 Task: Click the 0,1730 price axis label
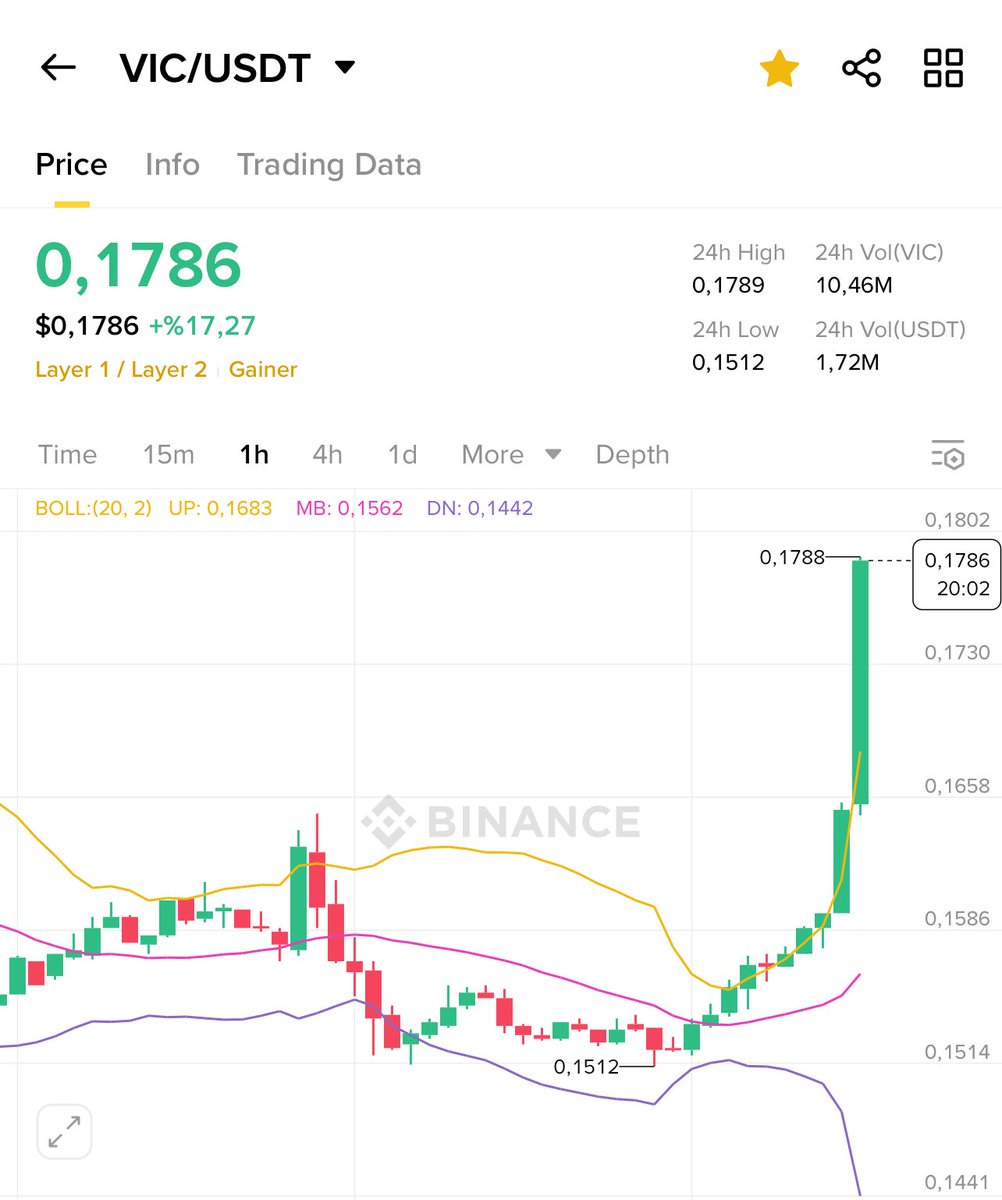coord(957,653)
